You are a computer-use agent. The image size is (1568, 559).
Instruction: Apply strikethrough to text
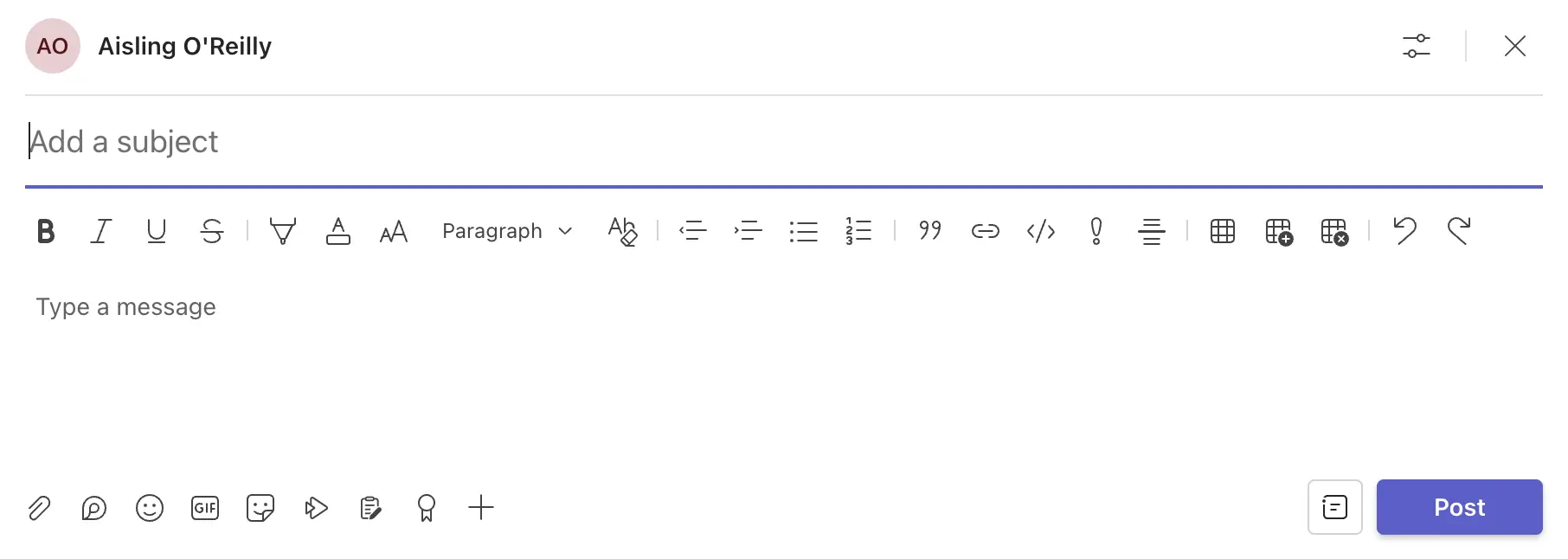point(212,231)
